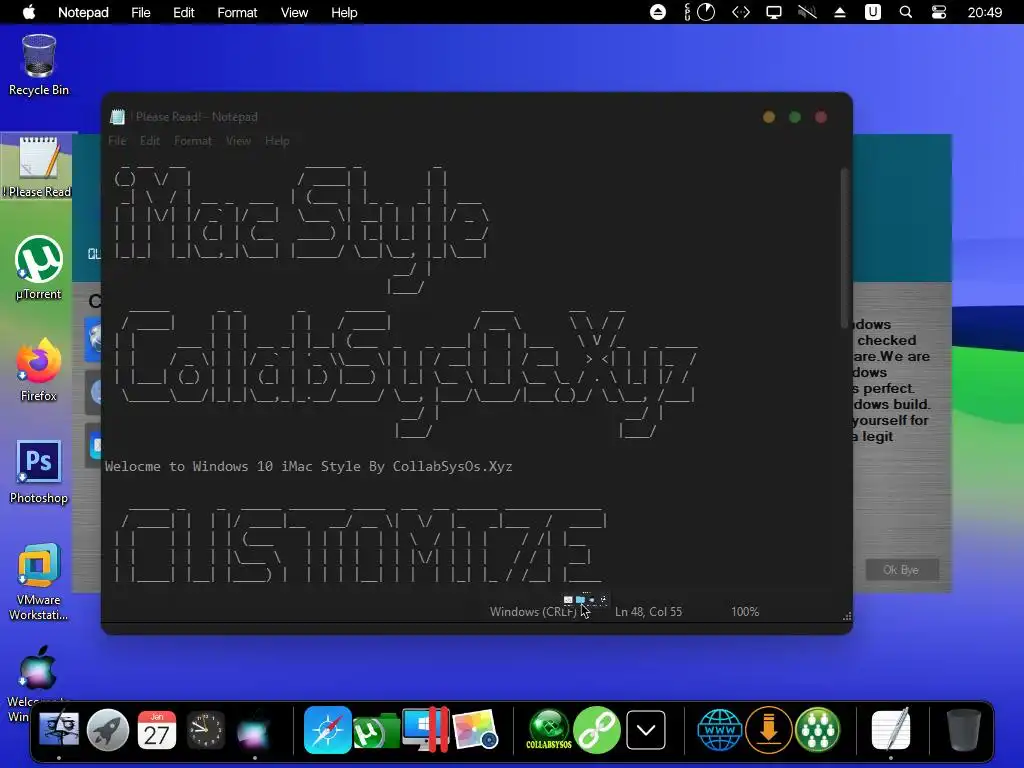Open the orange download arrow icon in dock
The width and height of the screenshot is (1024, 768).
[x=769, y=729]
